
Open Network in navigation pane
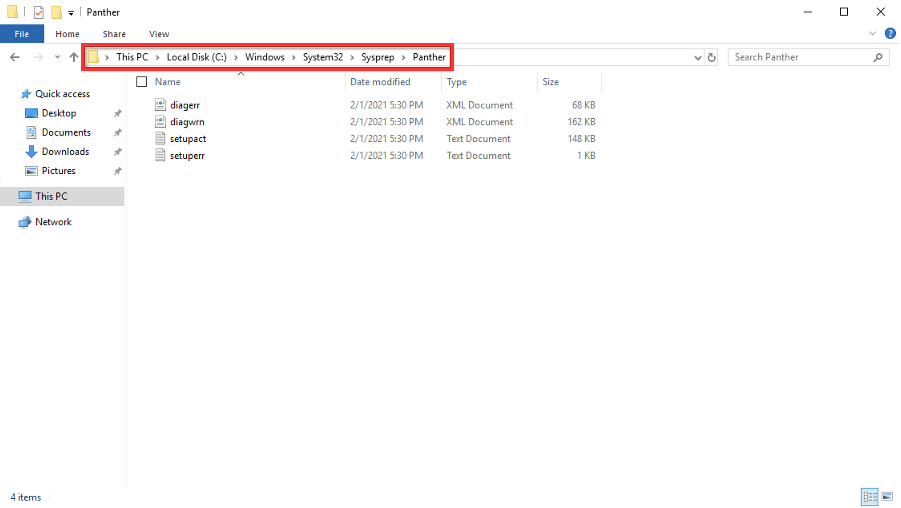tap(53, 222)
